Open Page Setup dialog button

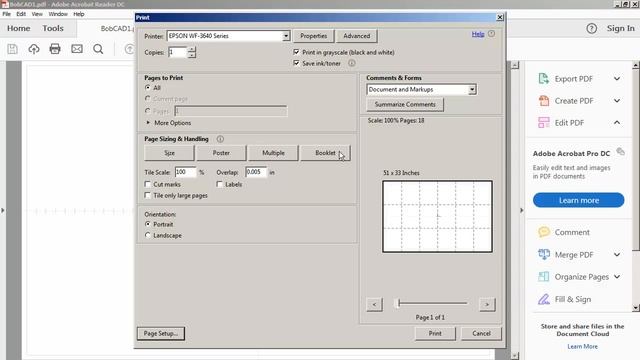point(161,333)
